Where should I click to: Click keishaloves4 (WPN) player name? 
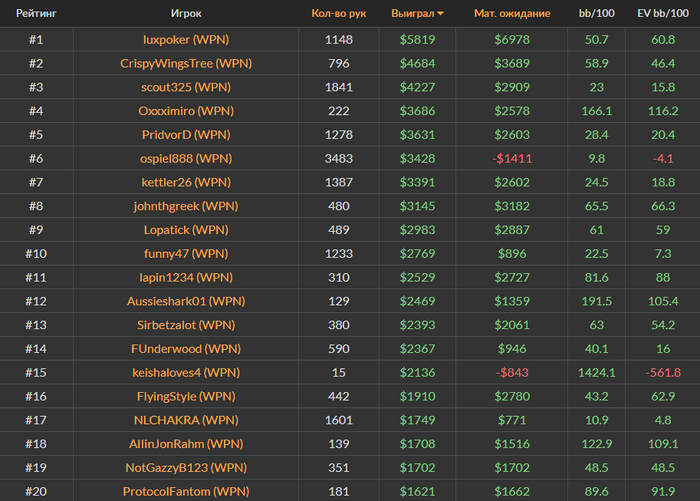(x=185, y=372)
